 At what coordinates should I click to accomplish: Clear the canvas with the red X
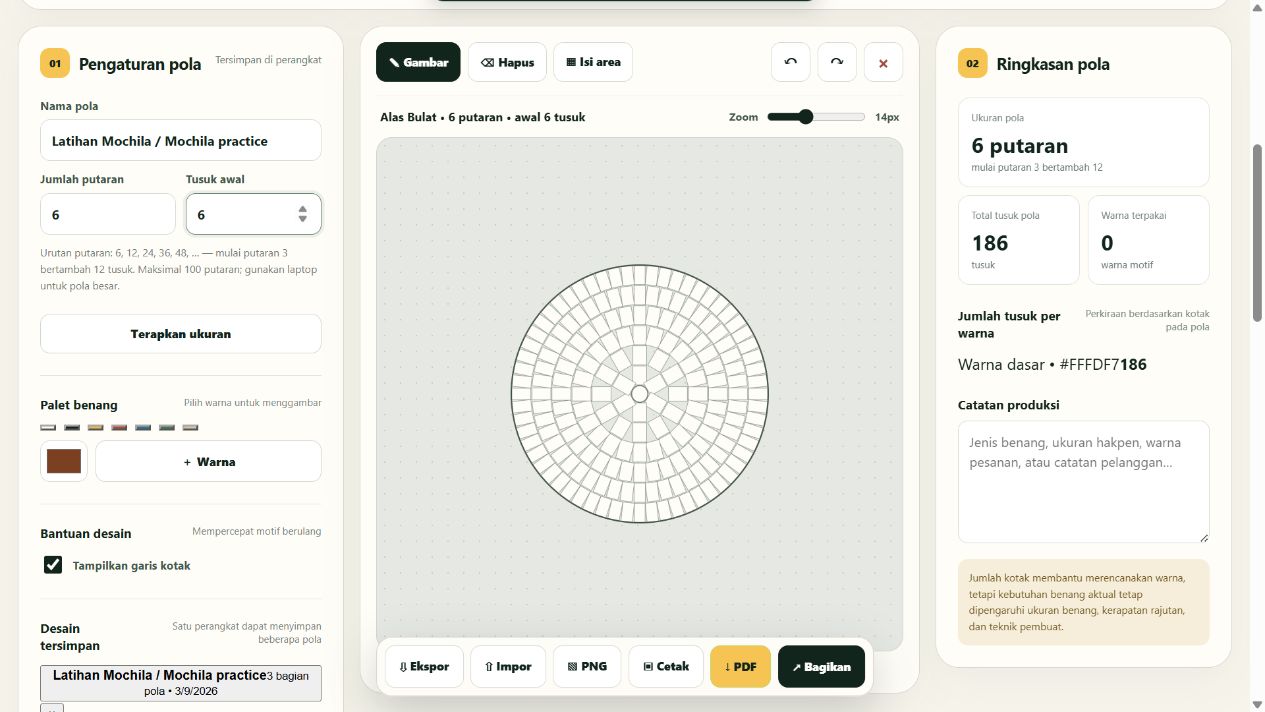pos(883,62)
